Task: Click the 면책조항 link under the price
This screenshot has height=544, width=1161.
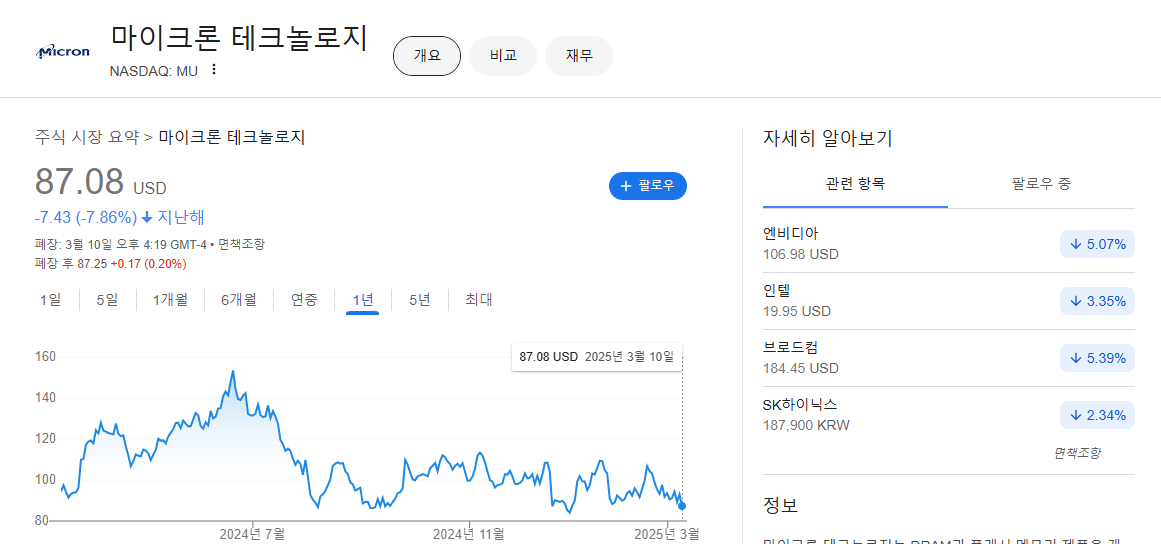Action: coord(241,244)
